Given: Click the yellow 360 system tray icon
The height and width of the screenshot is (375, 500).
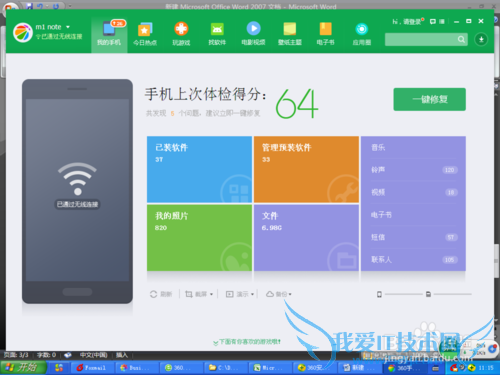Looking at the screenshot, I should pos(471,368).
